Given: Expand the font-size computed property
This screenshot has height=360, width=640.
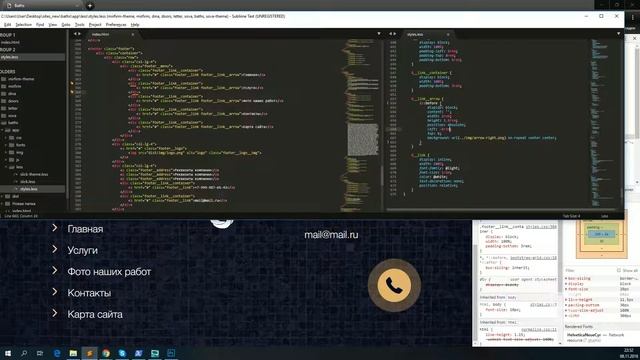Looking at the screenshot, I should click(x=566, y=289).
